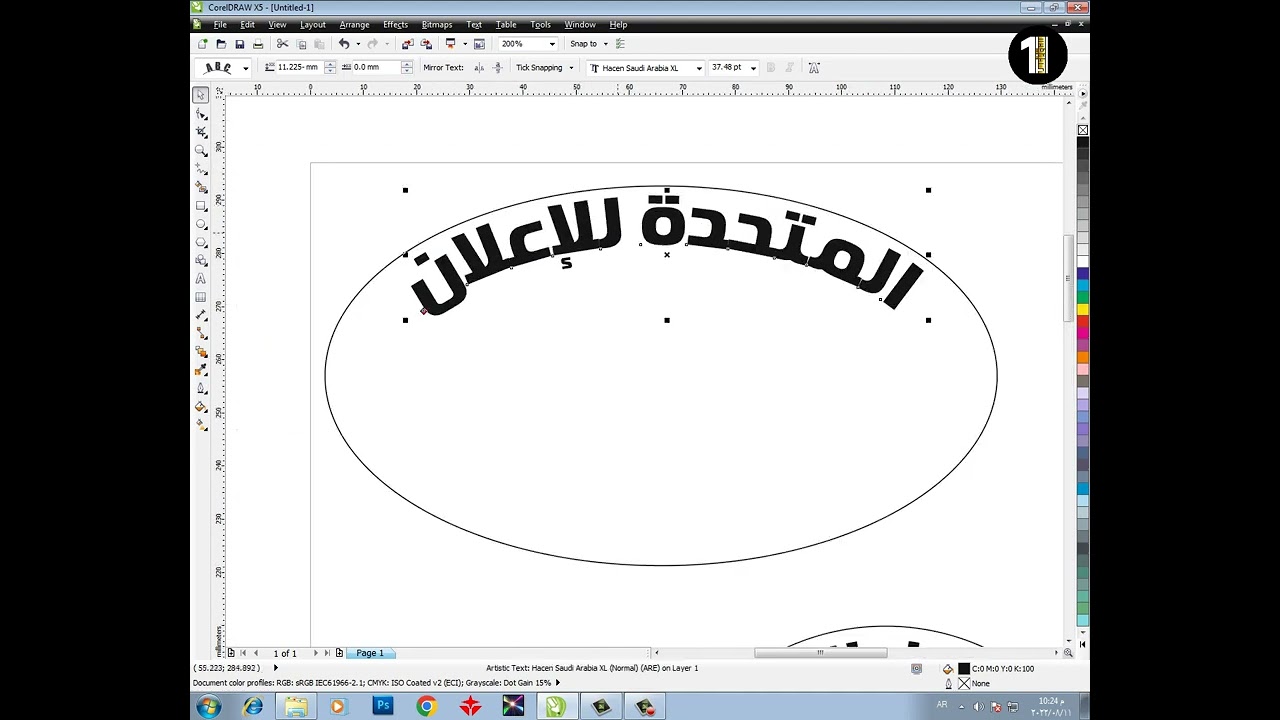Select the Ellipse tool
Viewport: 1280px width, 720px height.
tap(201, 224)
